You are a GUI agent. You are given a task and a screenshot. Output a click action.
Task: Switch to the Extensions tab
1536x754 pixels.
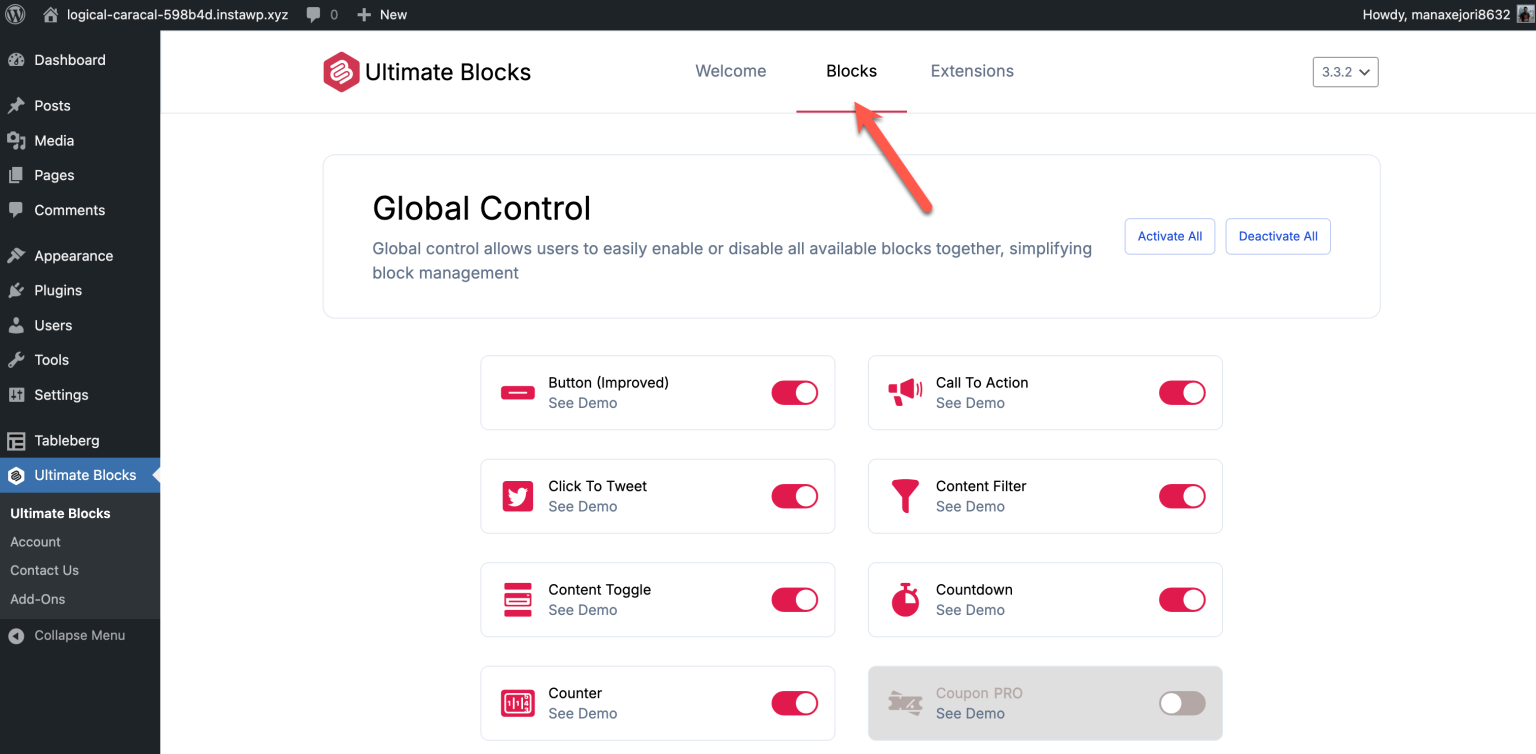(x=971, y=71)
